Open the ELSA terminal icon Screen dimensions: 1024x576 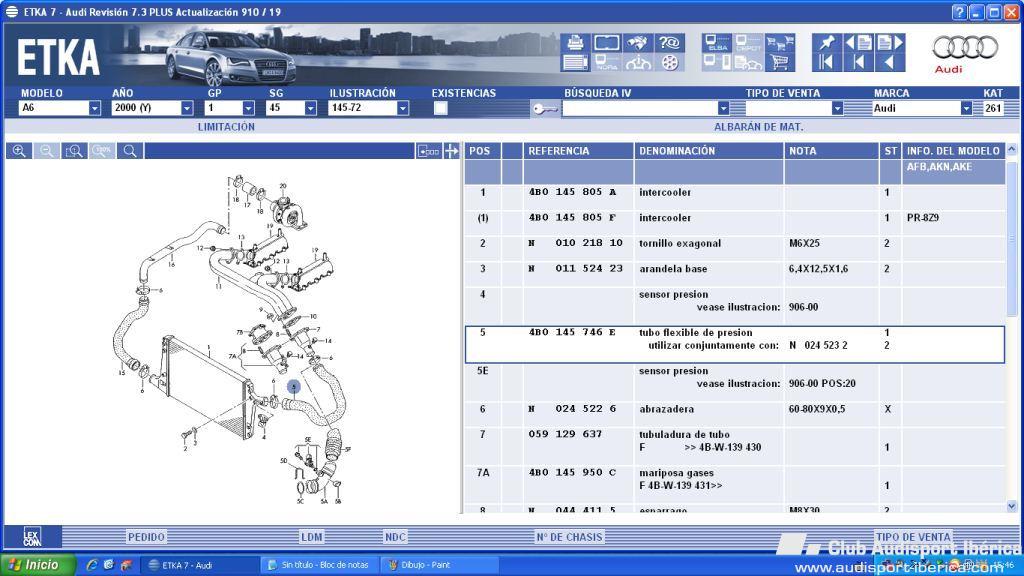coord(717,42)
